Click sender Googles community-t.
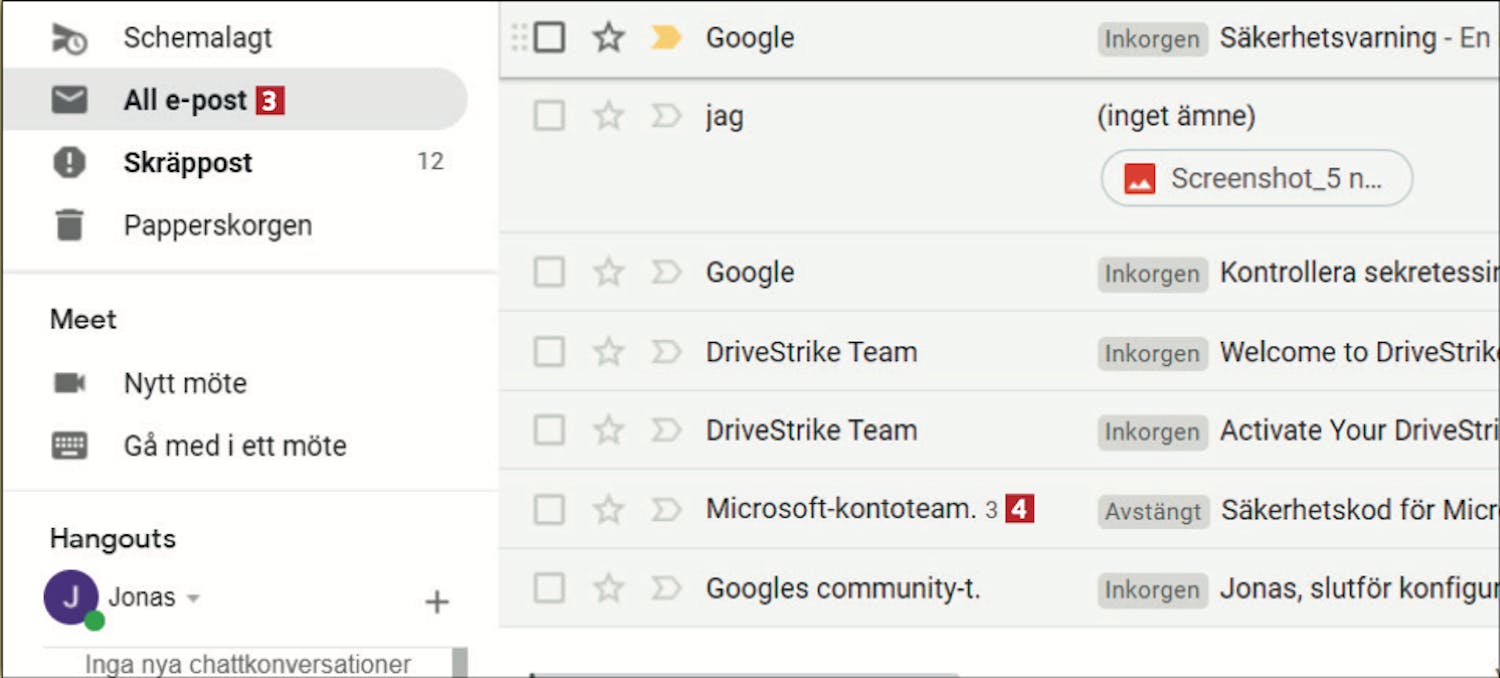The height and width of the screenshot is (678, 1500). [x=843, y=588]
